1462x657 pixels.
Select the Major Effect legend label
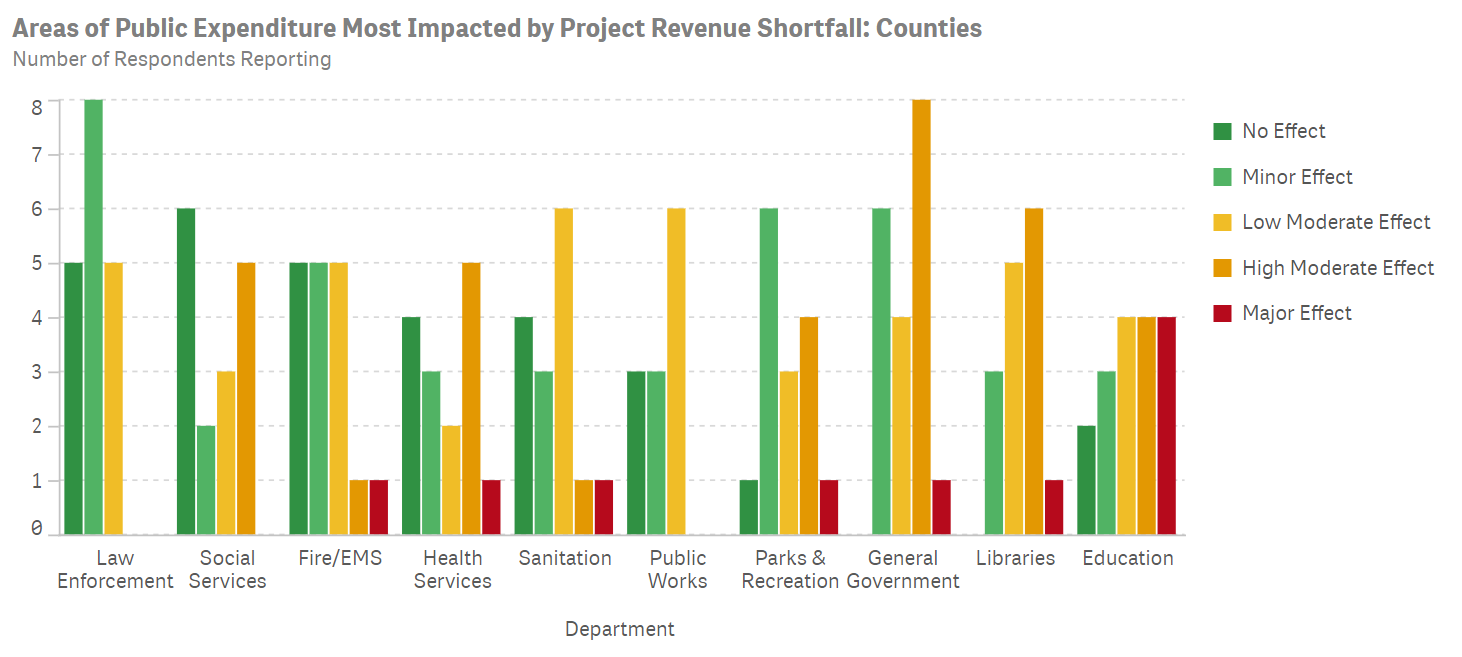tap(1297, 313)
